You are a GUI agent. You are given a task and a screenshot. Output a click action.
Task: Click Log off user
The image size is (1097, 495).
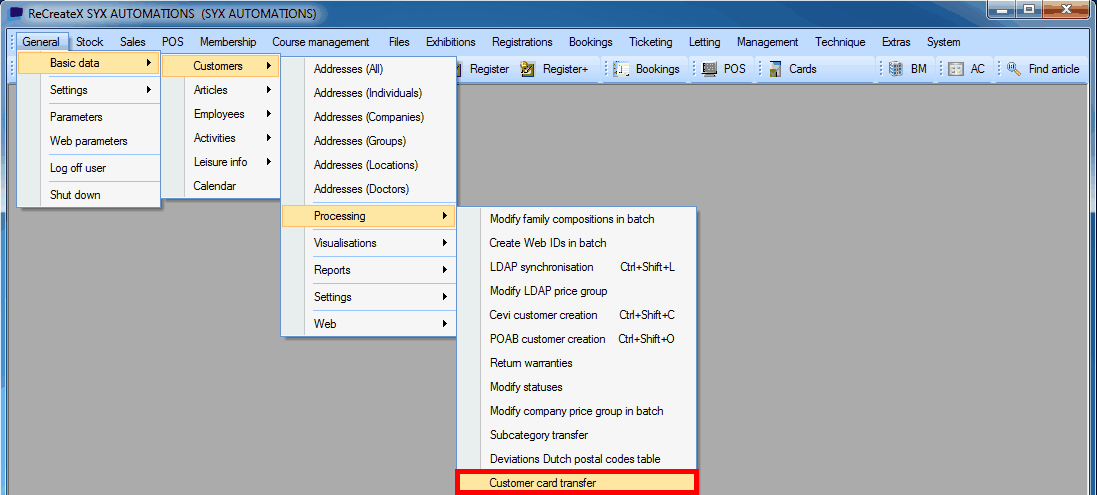tap(78, 168)
